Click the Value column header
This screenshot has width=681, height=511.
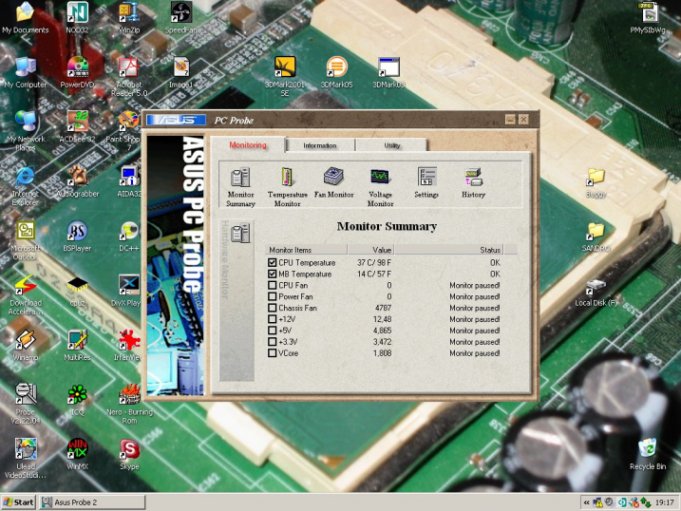(370, 250)
